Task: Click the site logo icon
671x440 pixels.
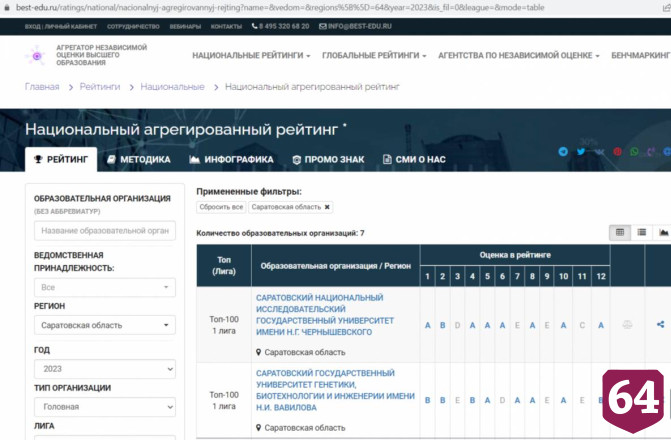Action: coord(36,56)
